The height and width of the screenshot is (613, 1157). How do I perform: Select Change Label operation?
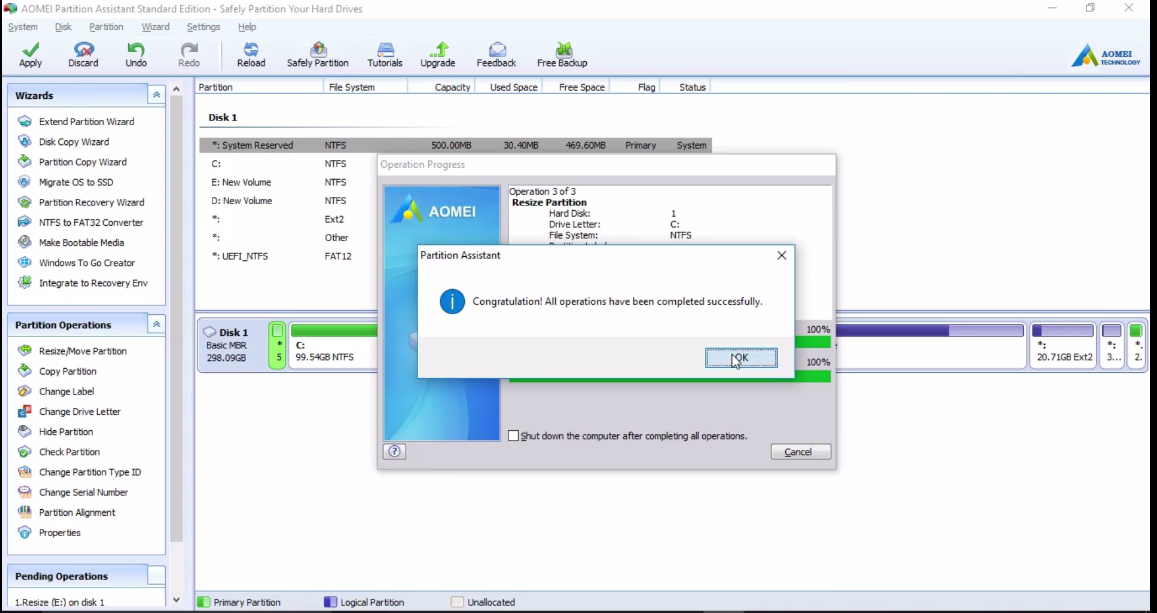(66, 392)
